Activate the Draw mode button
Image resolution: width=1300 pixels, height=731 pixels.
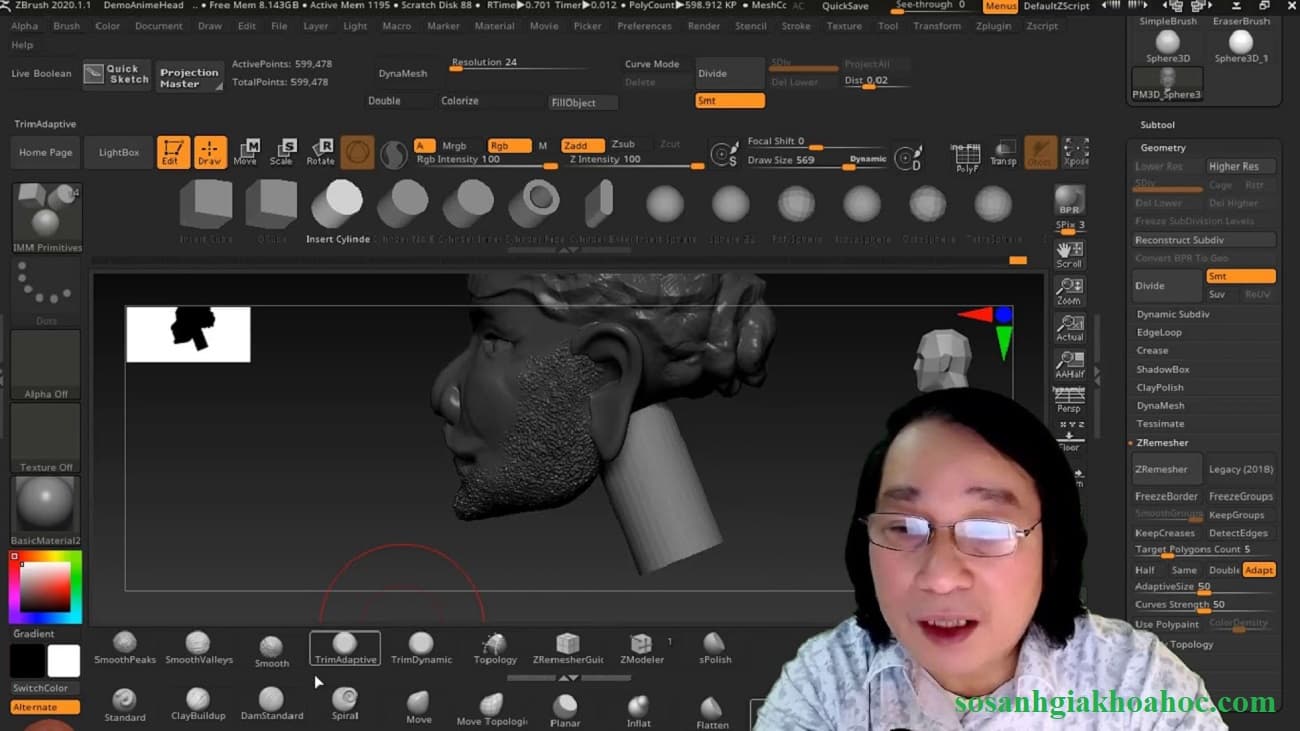click(x=210, y=152)
